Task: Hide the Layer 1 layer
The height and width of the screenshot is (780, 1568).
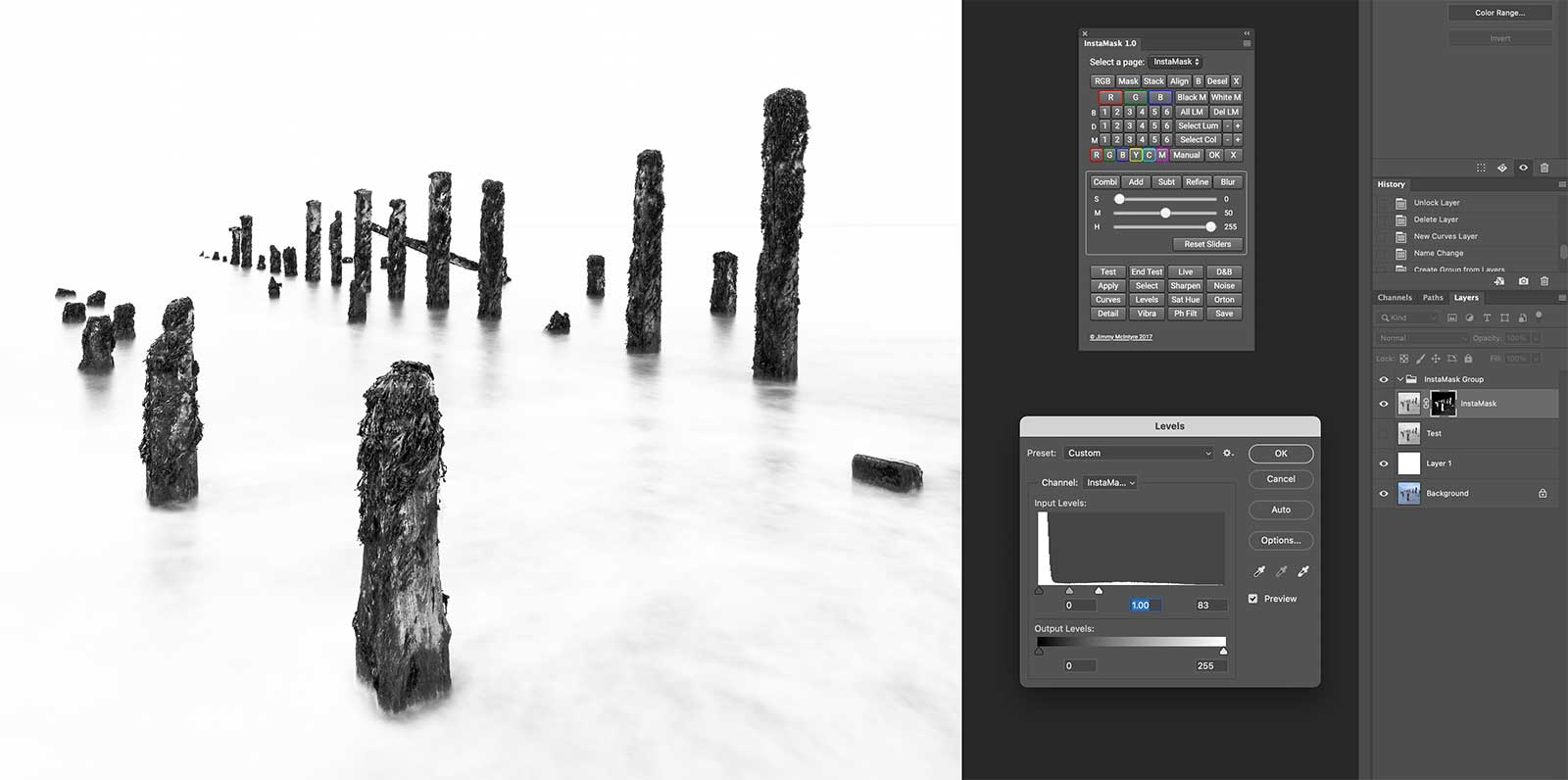Action: [x=1384, y=463]
